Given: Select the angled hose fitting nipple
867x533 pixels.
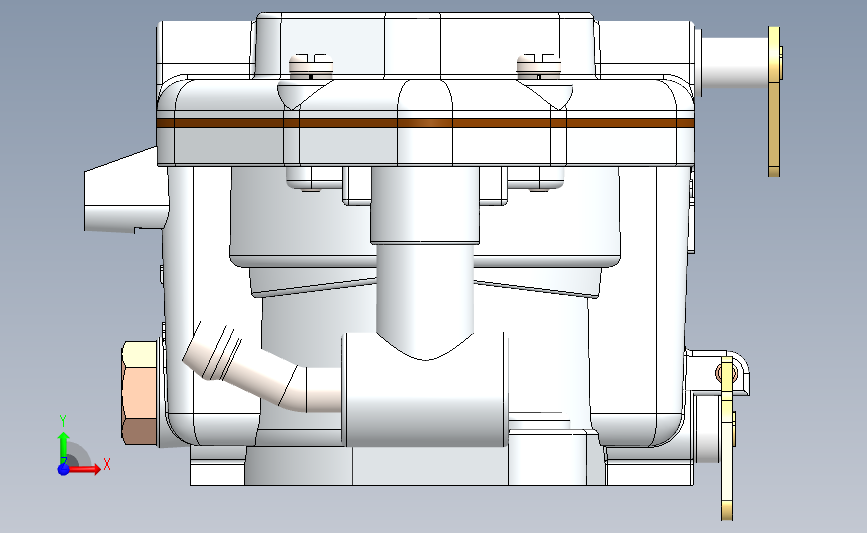Looking at the screenshot, I should pos(263,367).
